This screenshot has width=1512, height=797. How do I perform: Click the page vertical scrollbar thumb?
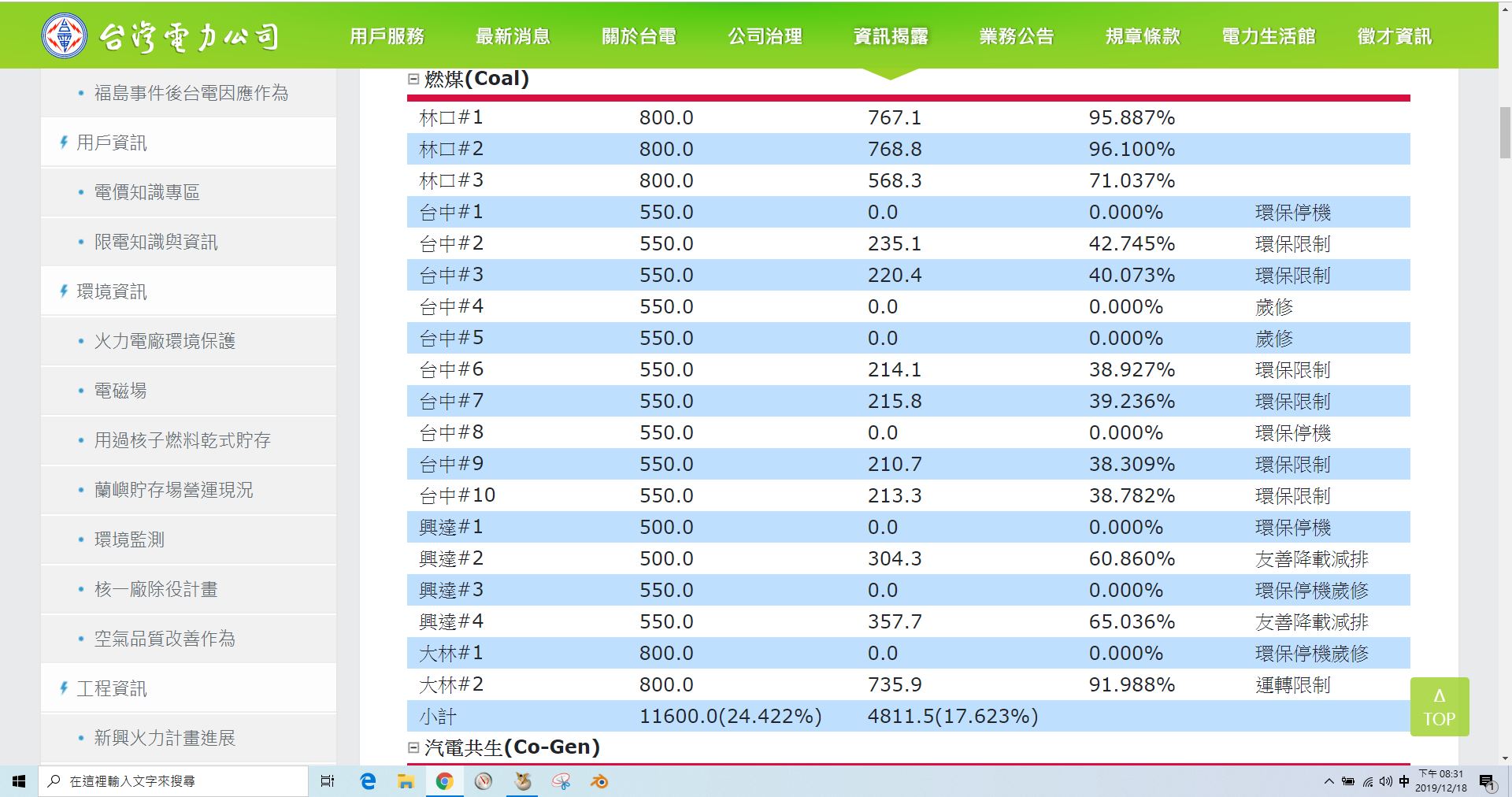coord(1505,134)
